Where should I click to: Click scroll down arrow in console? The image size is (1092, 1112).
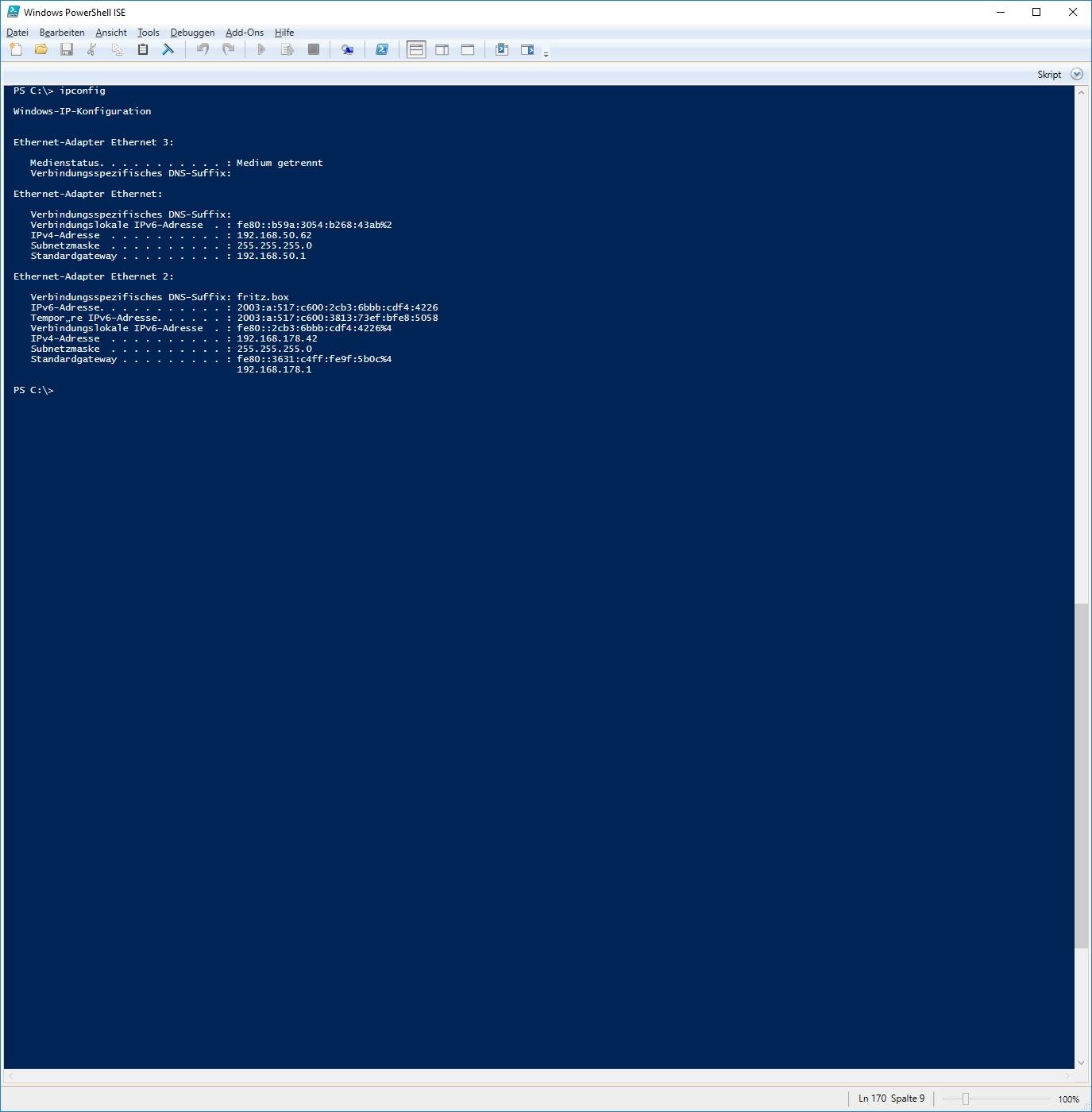pos(1081,1062)
